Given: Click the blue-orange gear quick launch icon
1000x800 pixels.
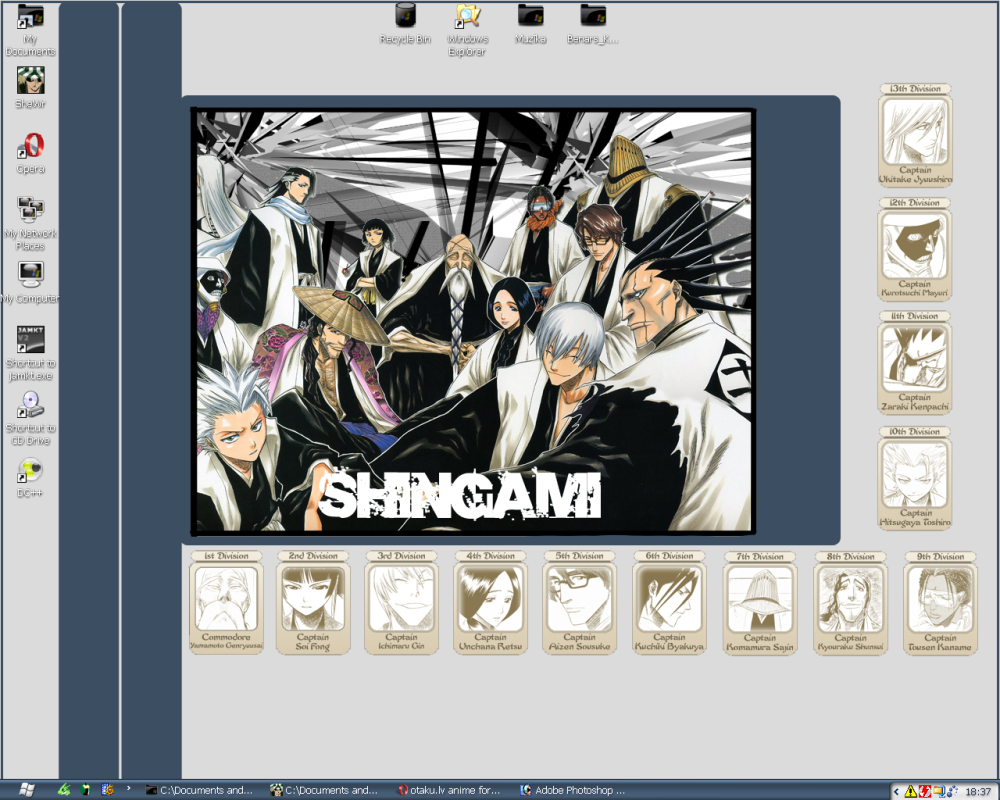Looking at the screenshot, I should 107,790.
